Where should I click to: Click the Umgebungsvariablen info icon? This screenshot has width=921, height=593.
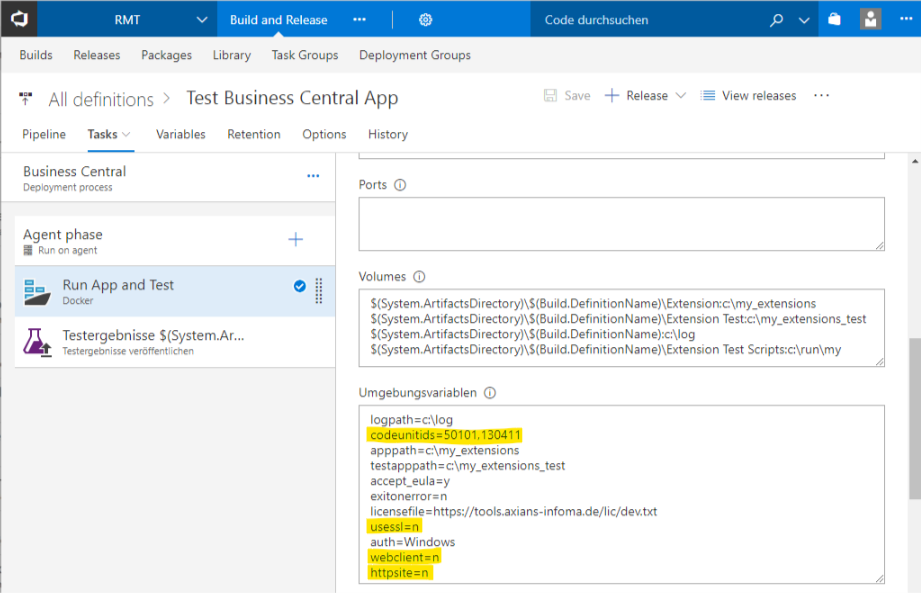point(490,393)
